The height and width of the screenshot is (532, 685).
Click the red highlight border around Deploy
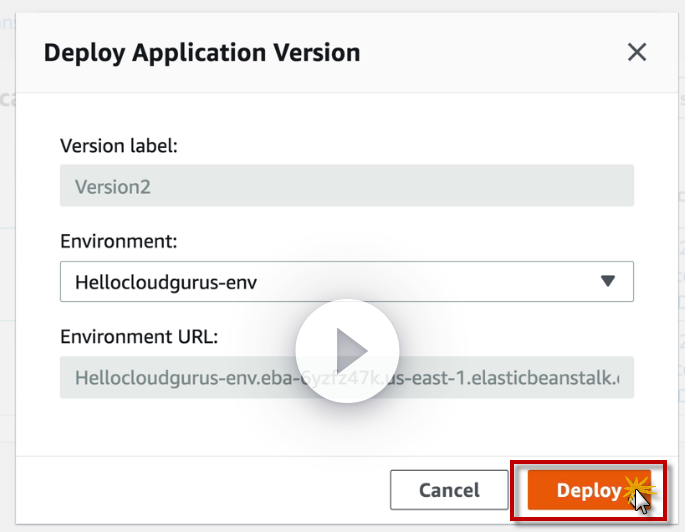[x=513, y=490]
